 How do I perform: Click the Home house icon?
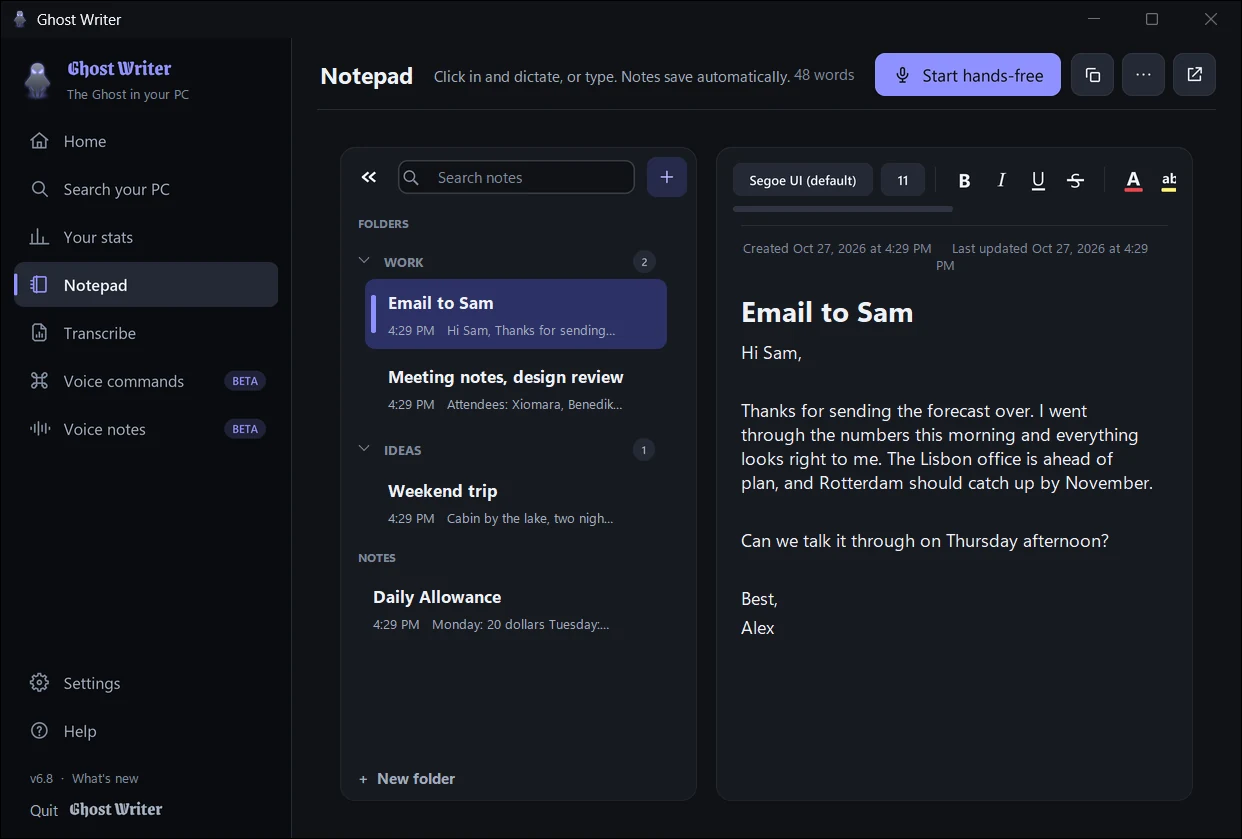tap(39, 141)
